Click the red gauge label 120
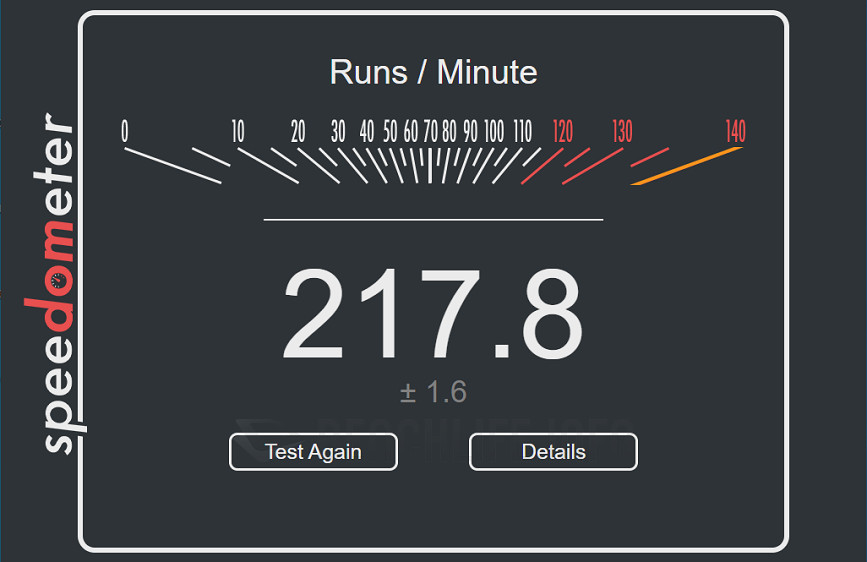This screenshot has width=867, height=562. click(x=563, y=132)
